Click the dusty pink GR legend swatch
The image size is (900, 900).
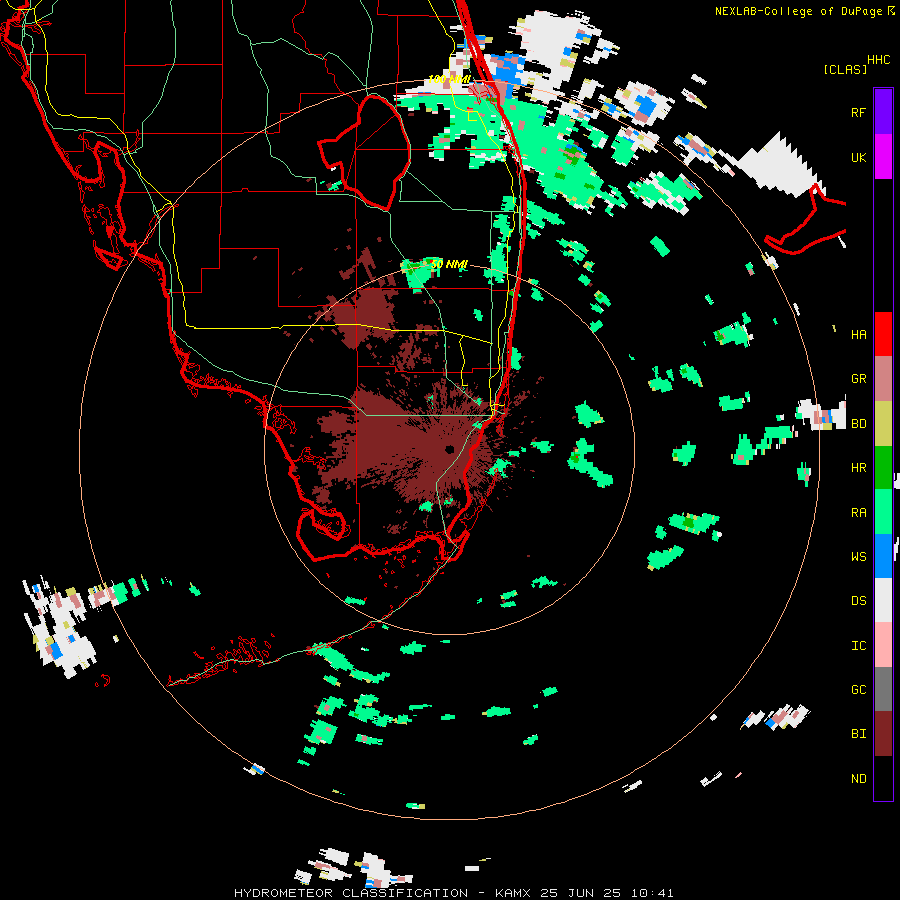coord(883,379)
